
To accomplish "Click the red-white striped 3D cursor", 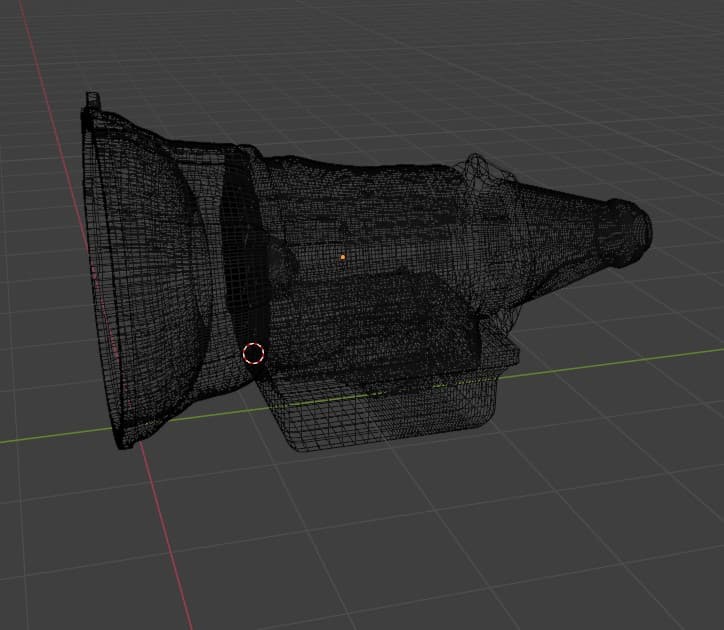I will click(x=253, y=354).
